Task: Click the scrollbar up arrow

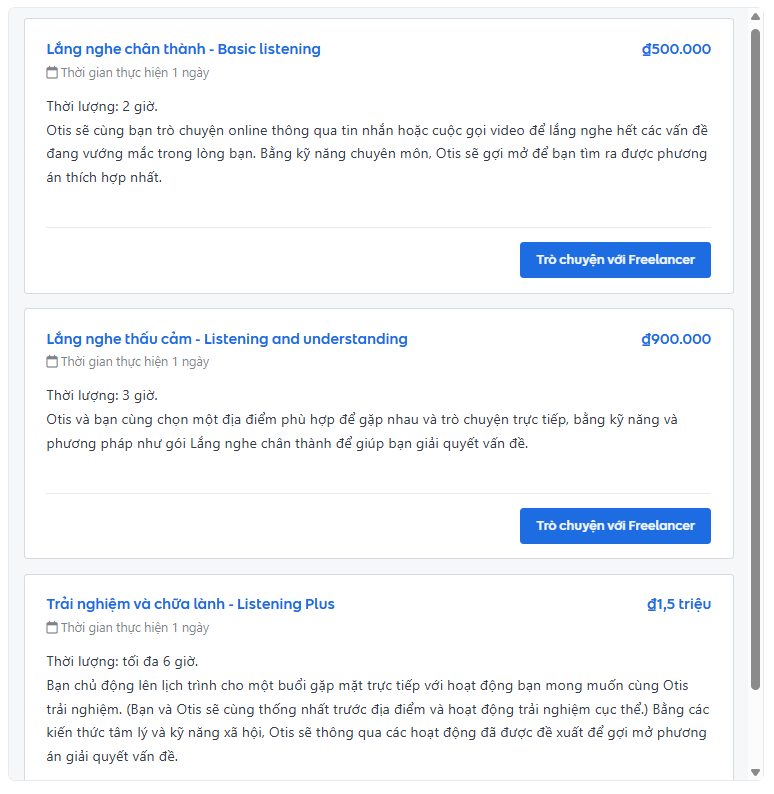Action: coord(755,17)
